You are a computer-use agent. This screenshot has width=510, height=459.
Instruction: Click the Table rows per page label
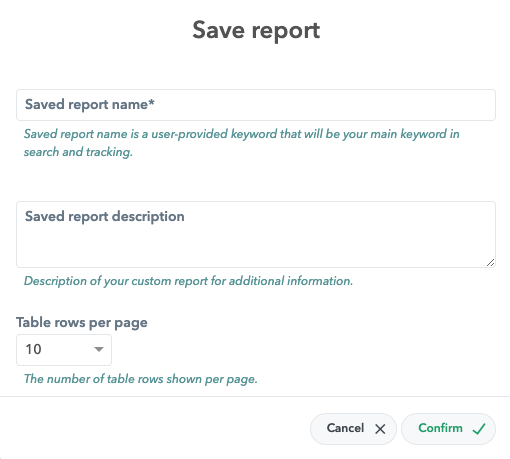82,323
